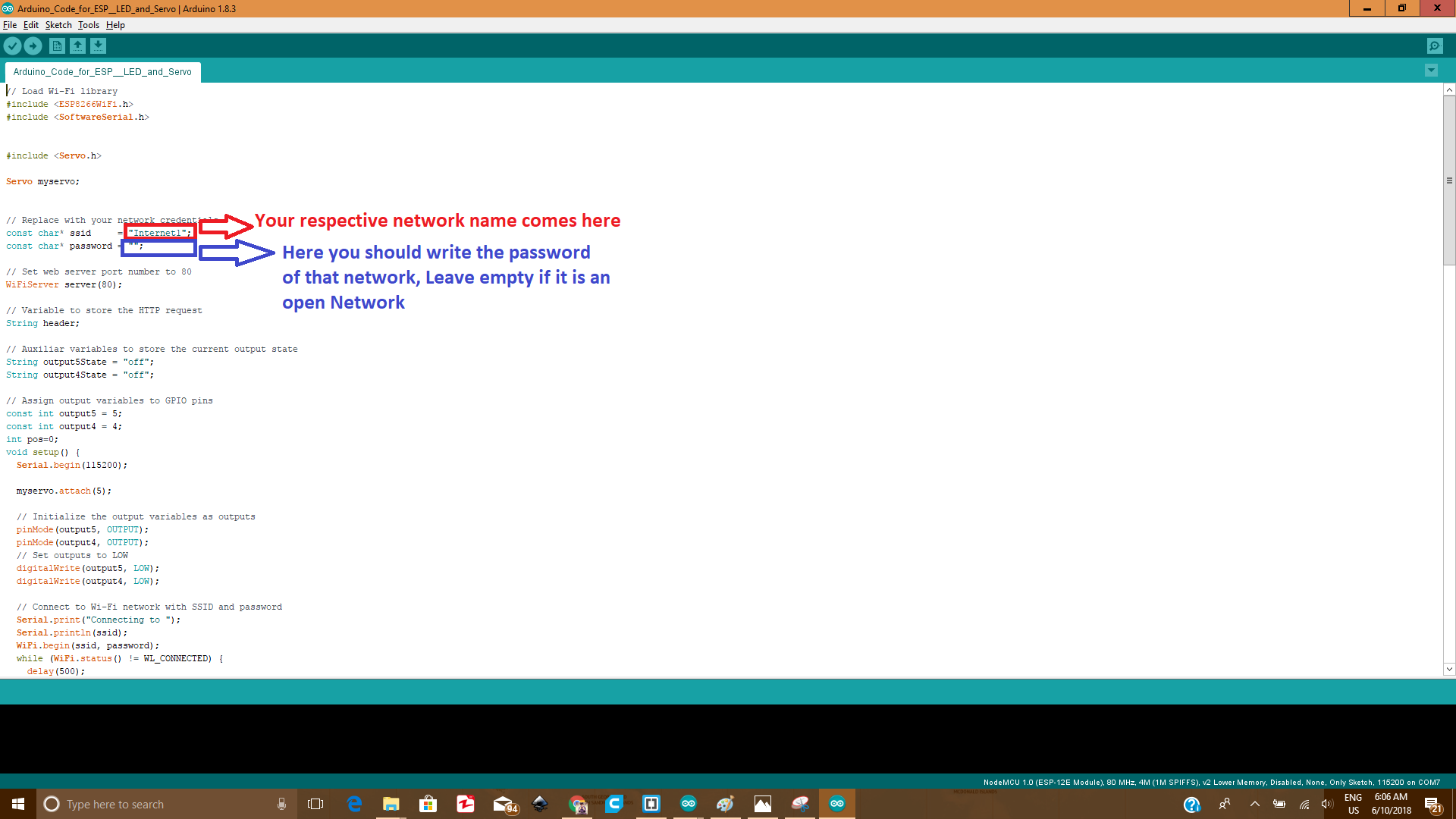
Task: Open the File menu
Action: coord(10,25)
